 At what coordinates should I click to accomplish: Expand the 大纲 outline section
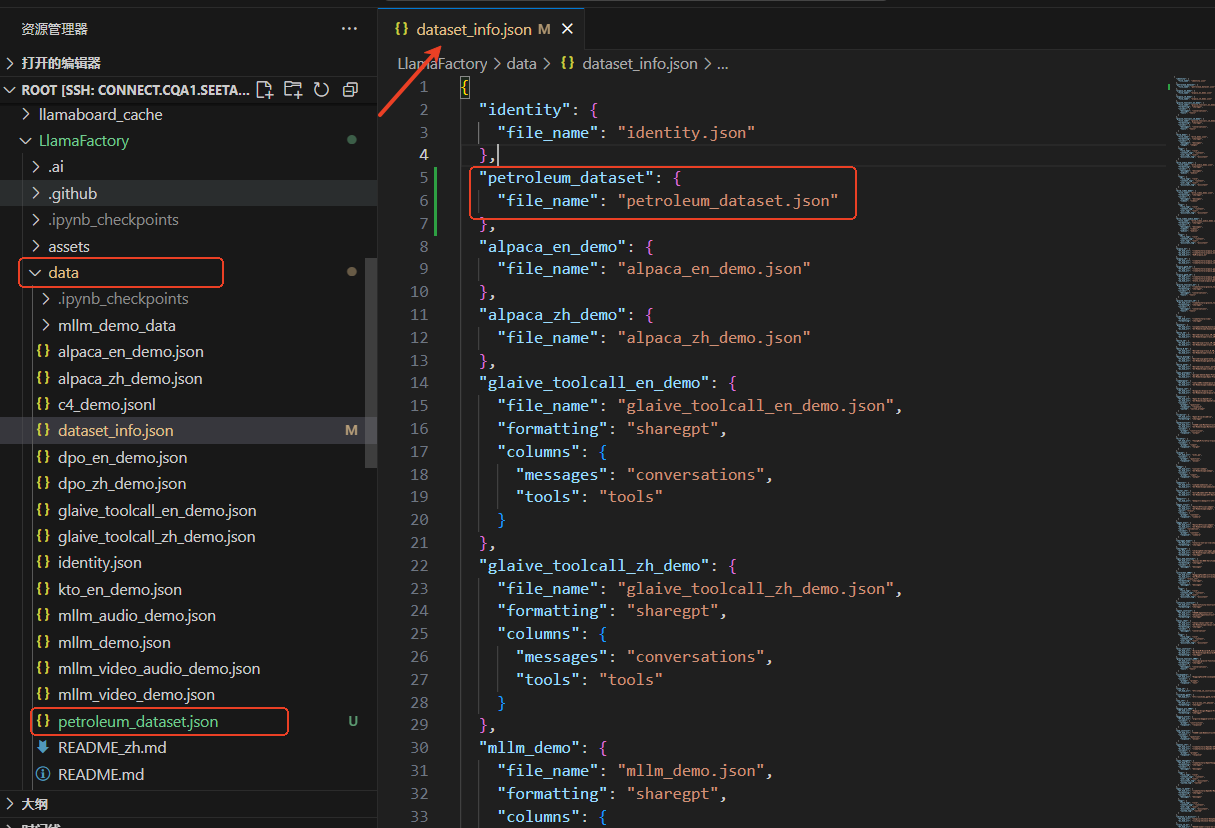tap(188, 804)
